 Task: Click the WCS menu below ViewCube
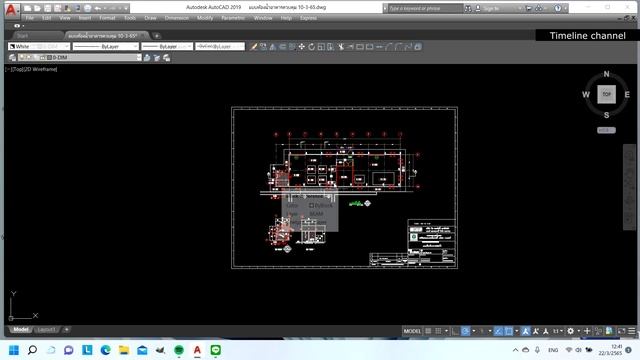click(606, 130)
